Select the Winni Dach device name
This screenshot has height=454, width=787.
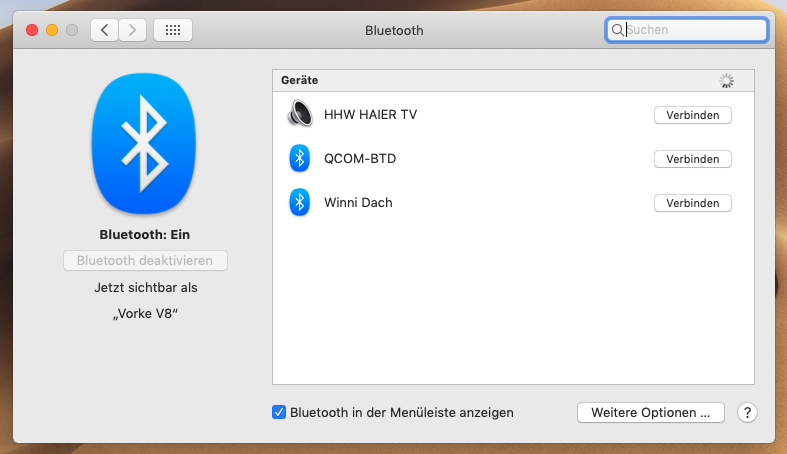358,202
